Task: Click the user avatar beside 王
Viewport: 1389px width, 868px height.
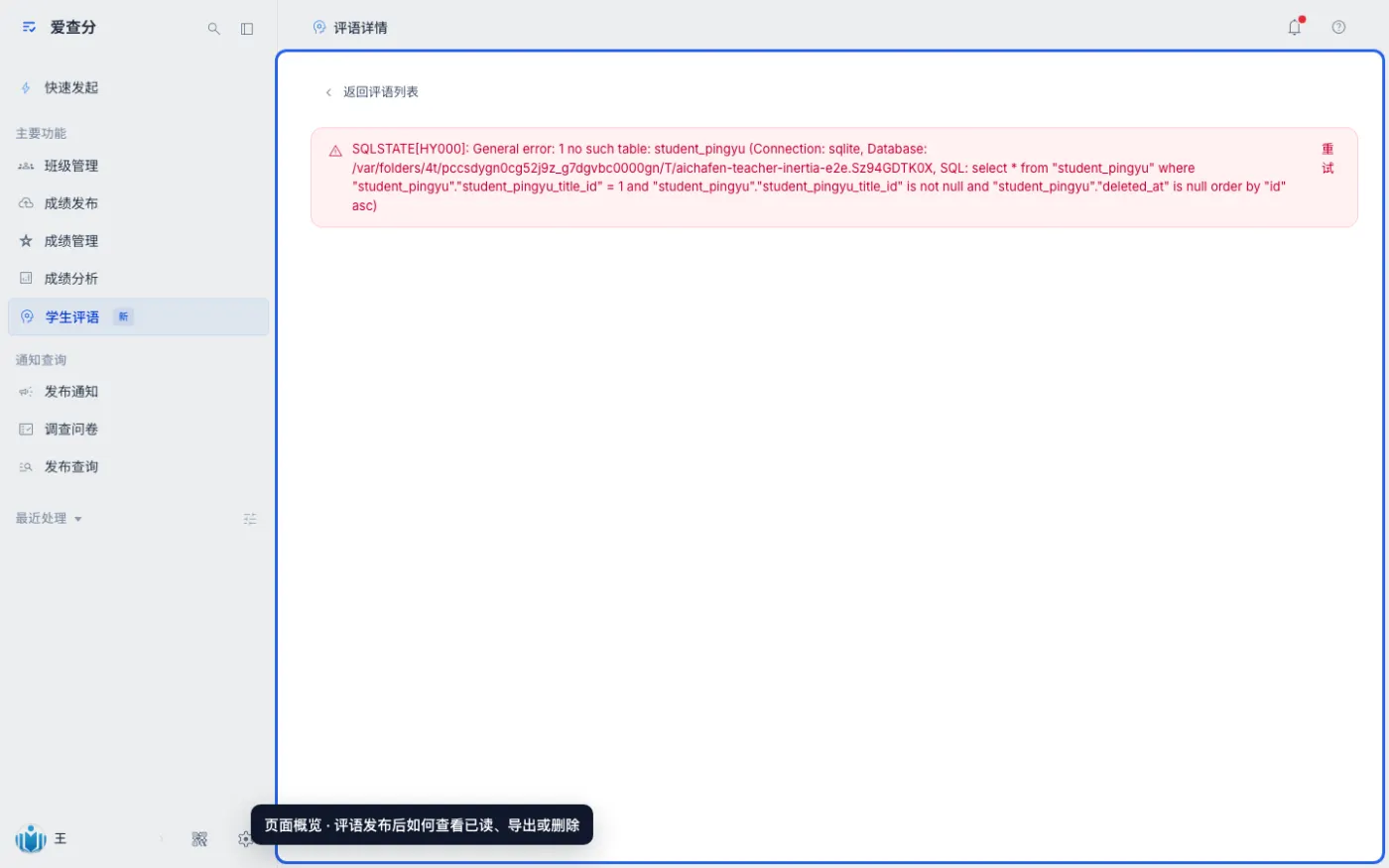Action: coord(31,839)
